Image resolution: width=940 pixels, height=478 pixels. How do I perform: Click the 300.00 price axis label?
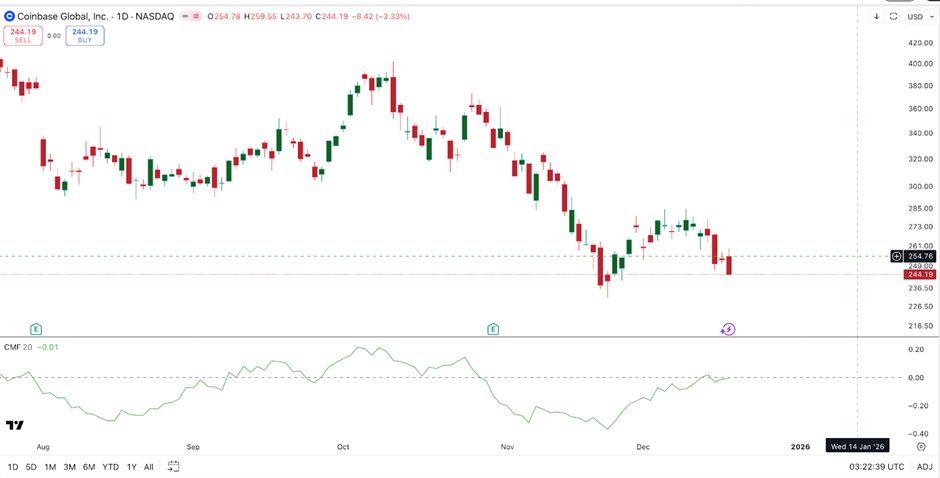tap(921, 187)
